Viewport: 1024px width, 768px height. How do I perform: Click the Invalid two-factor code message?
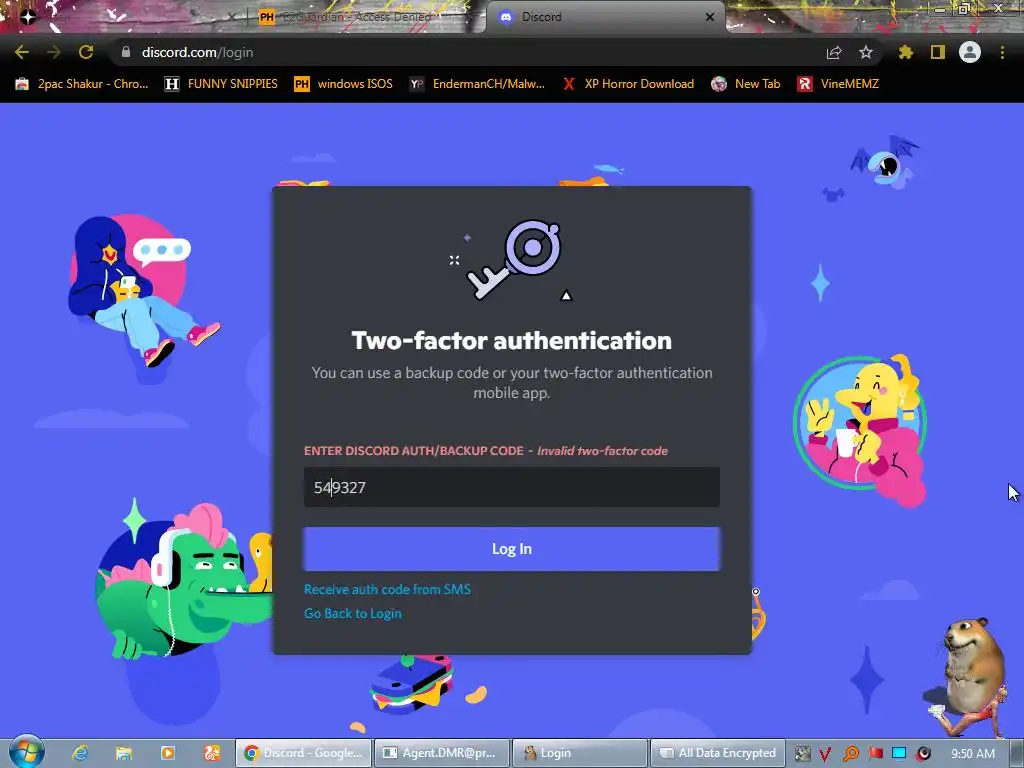click(602, 451)
